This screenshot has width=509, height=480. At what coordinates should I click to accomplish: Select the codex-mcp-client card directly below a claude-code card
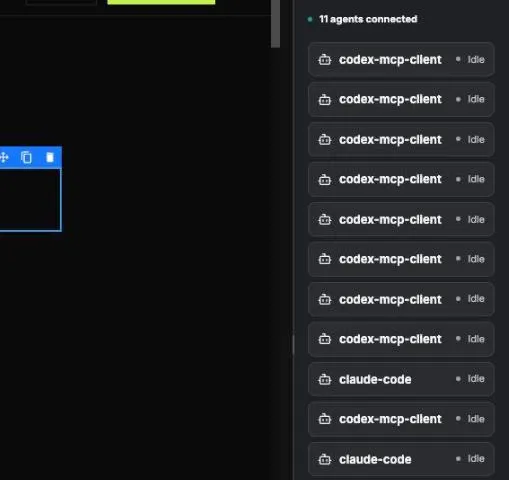point(401,419)
